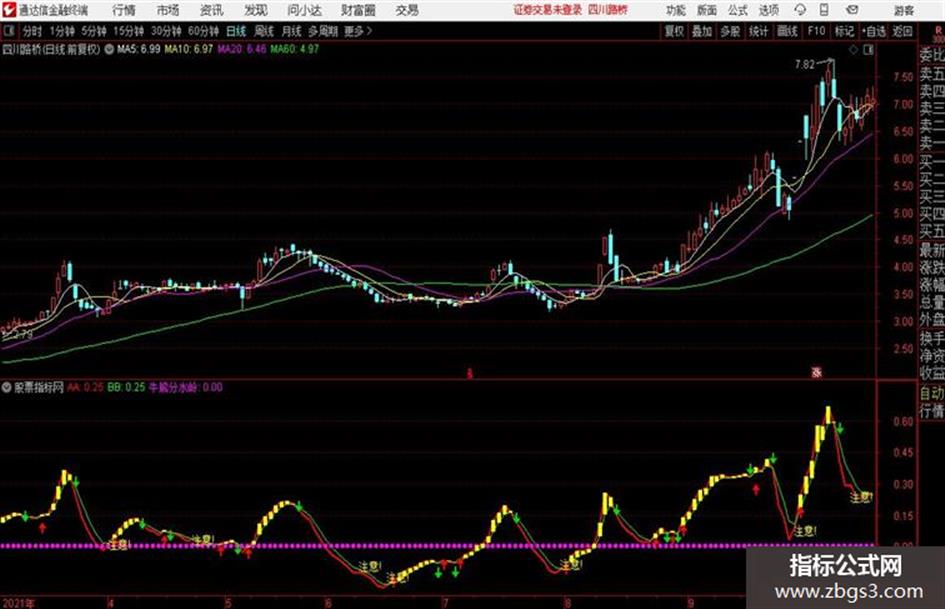Viewport: 945px width, 609px height.
Task: Click the 委比 row in quote panel
Action: 932,55
